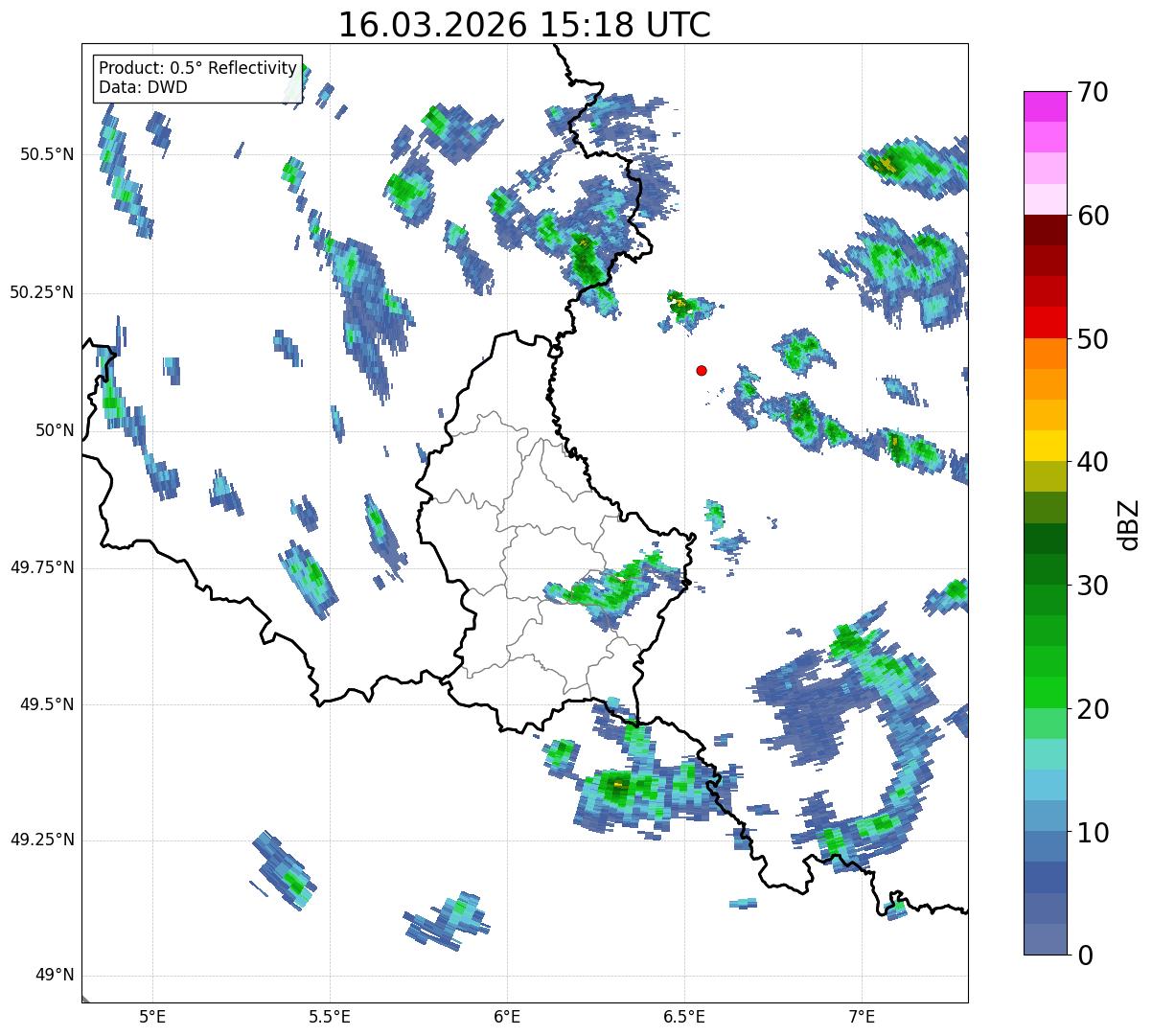Click the red location marker dot
Screen dimensions: 1152x1036
[702, 370]
